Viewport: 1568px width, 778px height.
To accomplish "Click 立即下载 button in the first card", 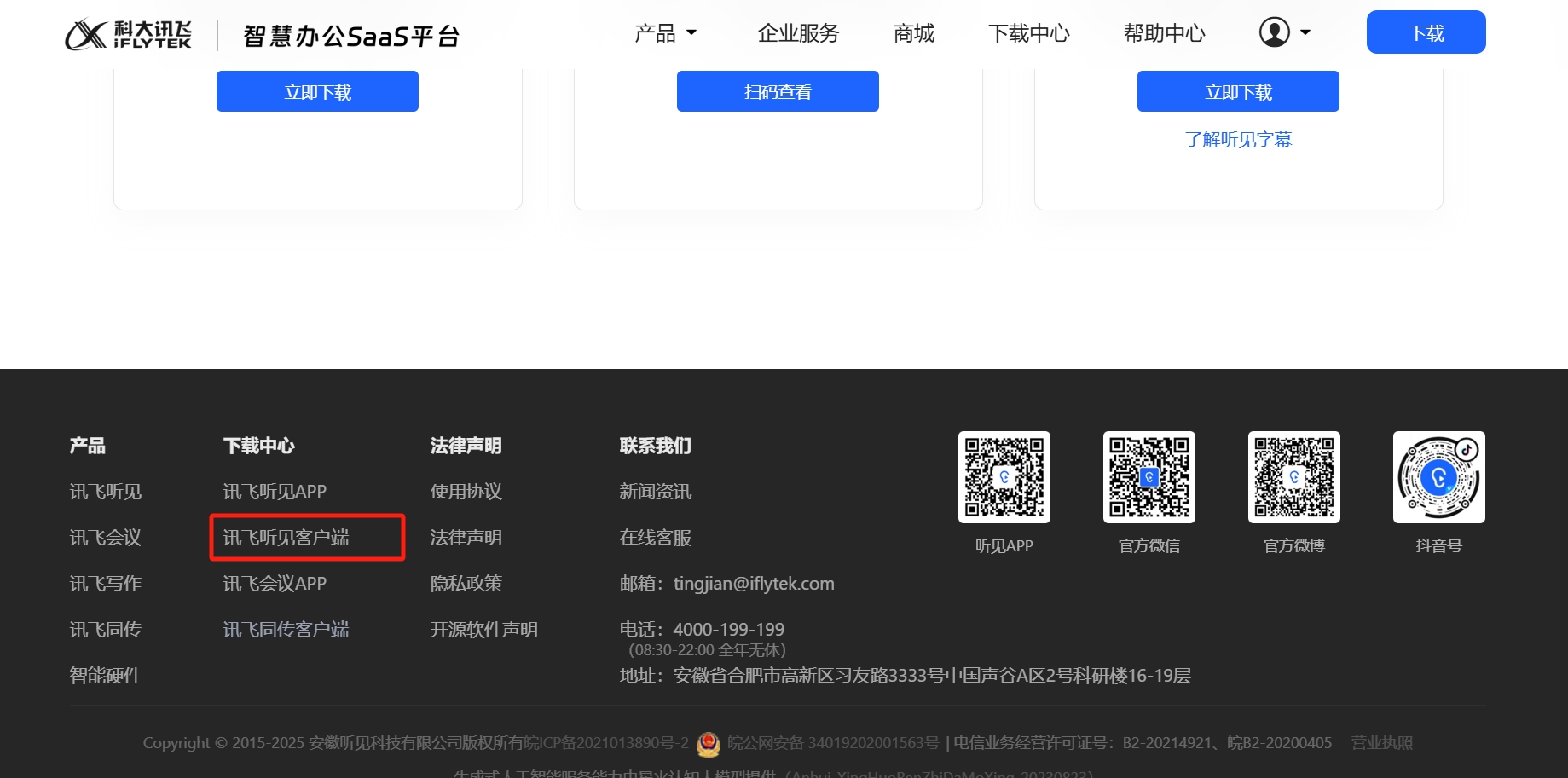I will 317,91.
